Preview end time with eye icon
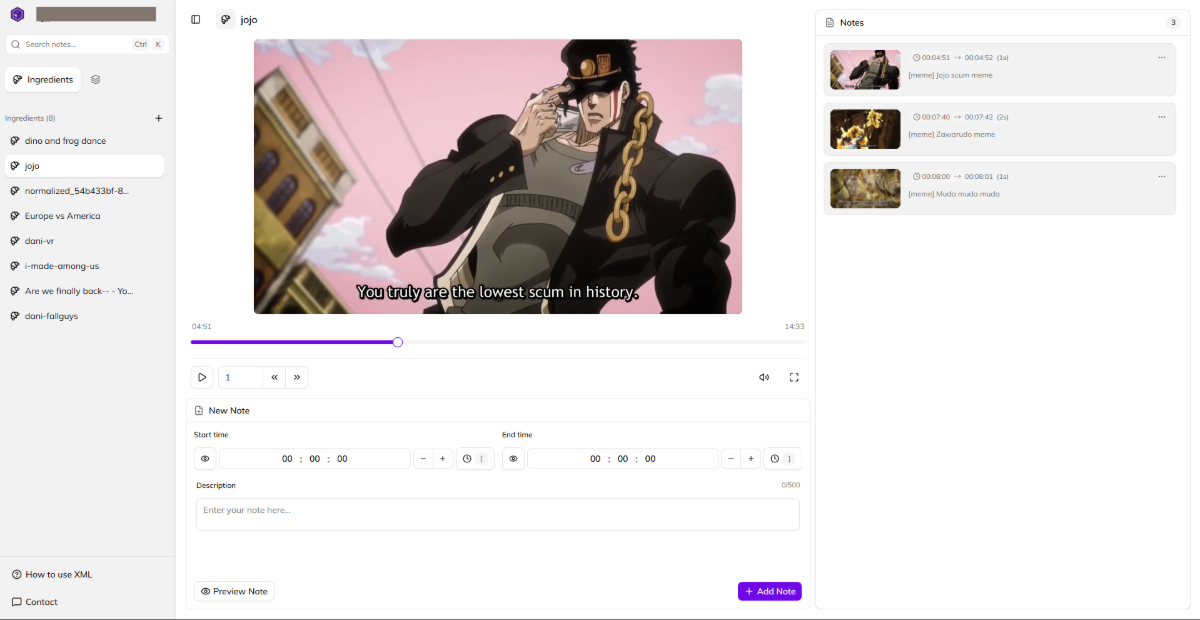 (x=513, y=459)
